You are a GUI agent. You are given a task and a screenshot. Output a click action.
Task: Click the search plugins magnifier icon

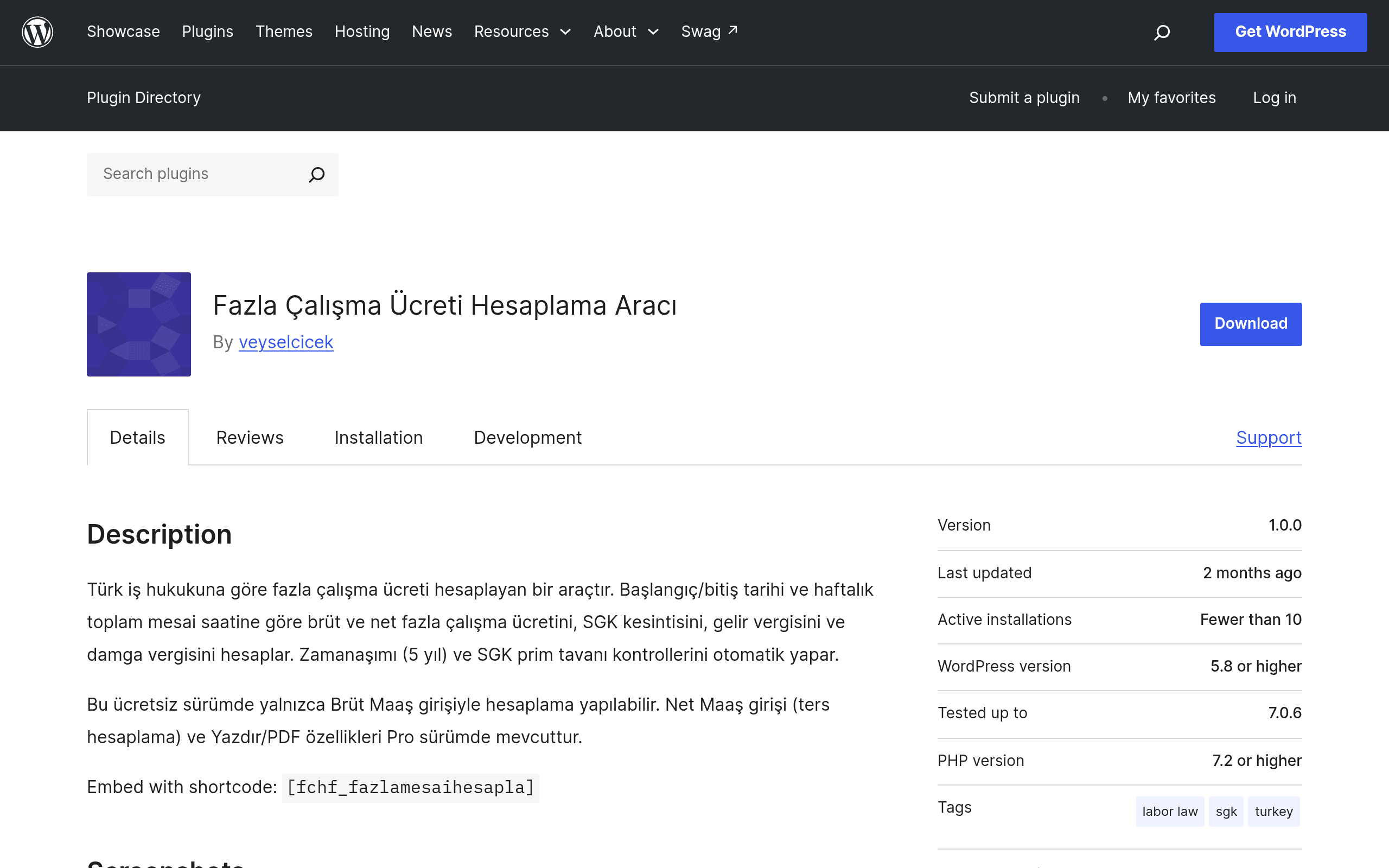point(317,175)
